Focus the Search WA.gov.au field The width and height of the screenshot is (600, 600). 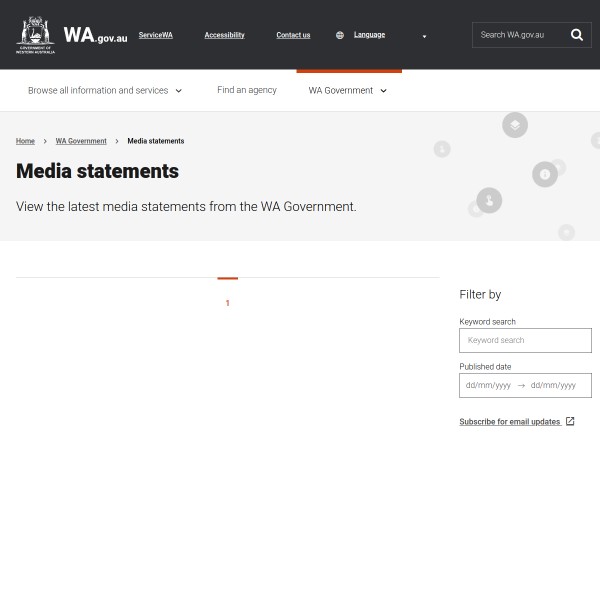click(520, 35)
